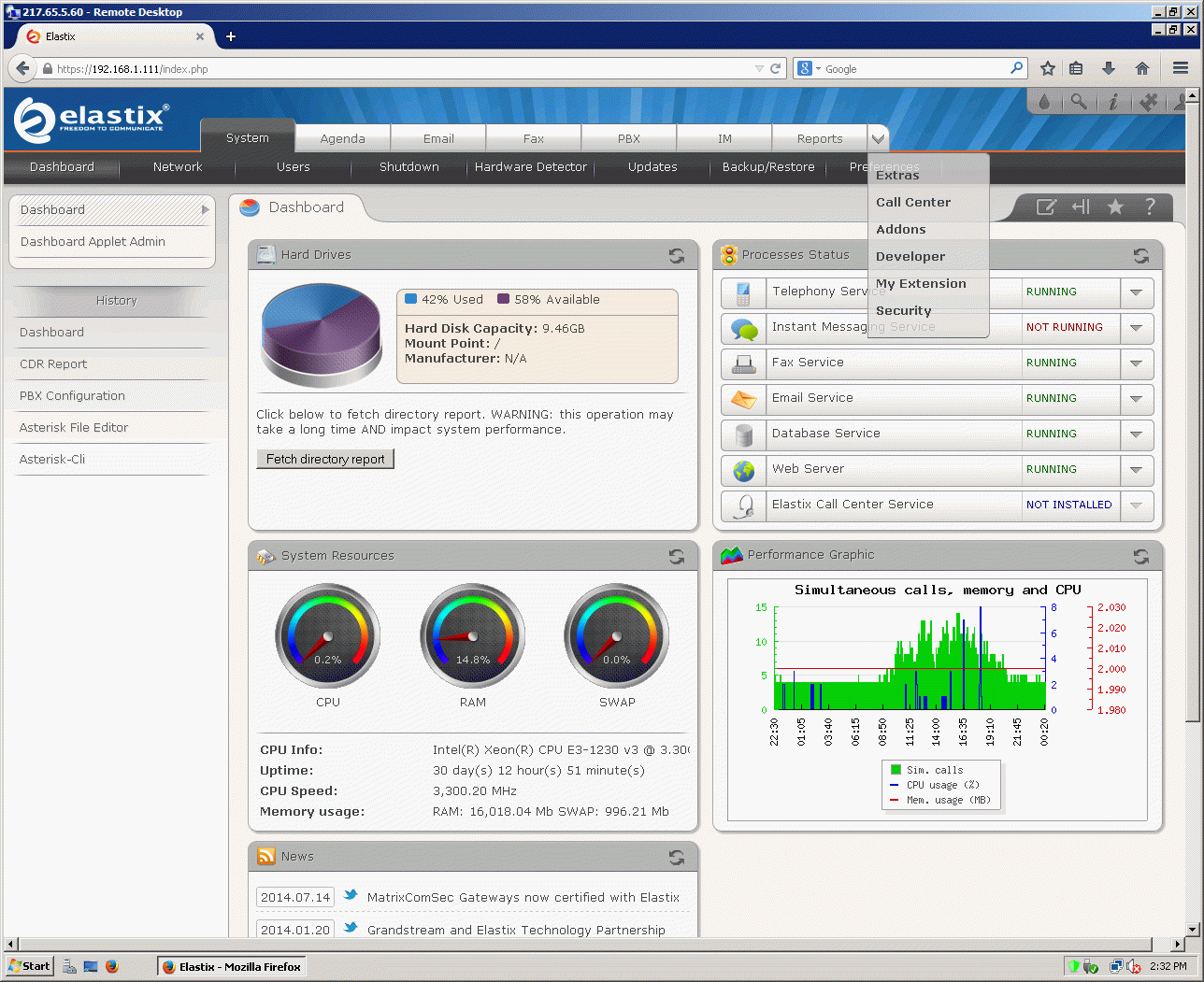The height and width of the screenshot is (982, 1204).
Task: Open the Network submenu item
Action: 178,167
